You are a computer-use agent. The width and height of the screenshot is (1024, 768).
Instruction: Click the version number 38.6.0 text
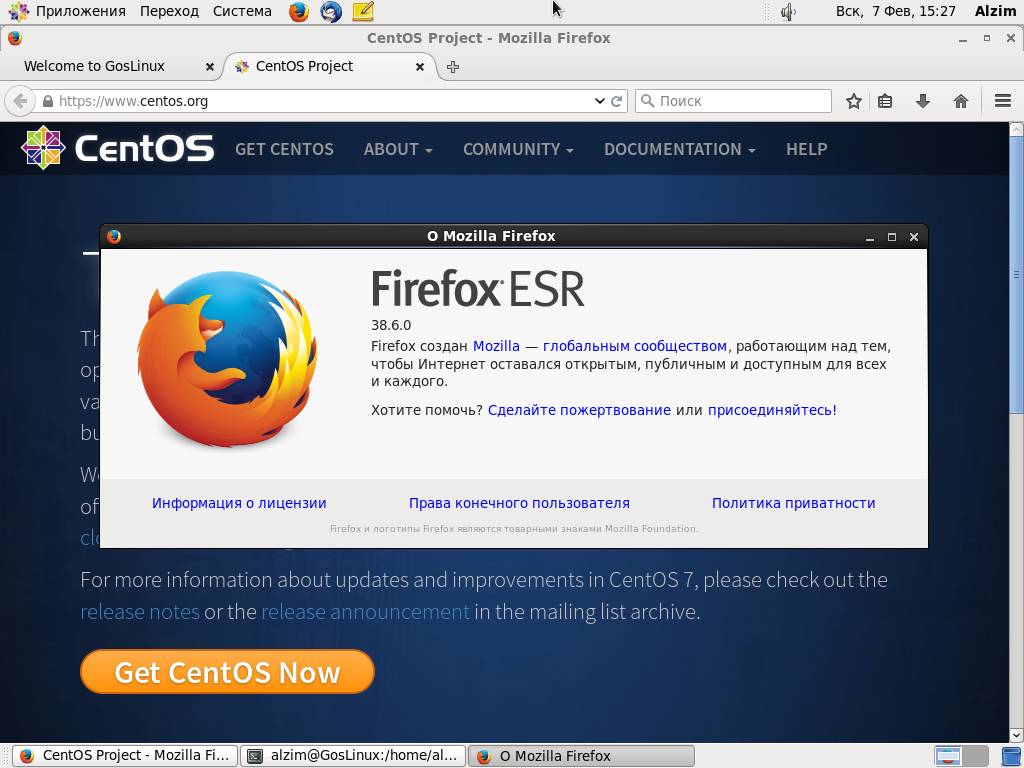[391, 325]
